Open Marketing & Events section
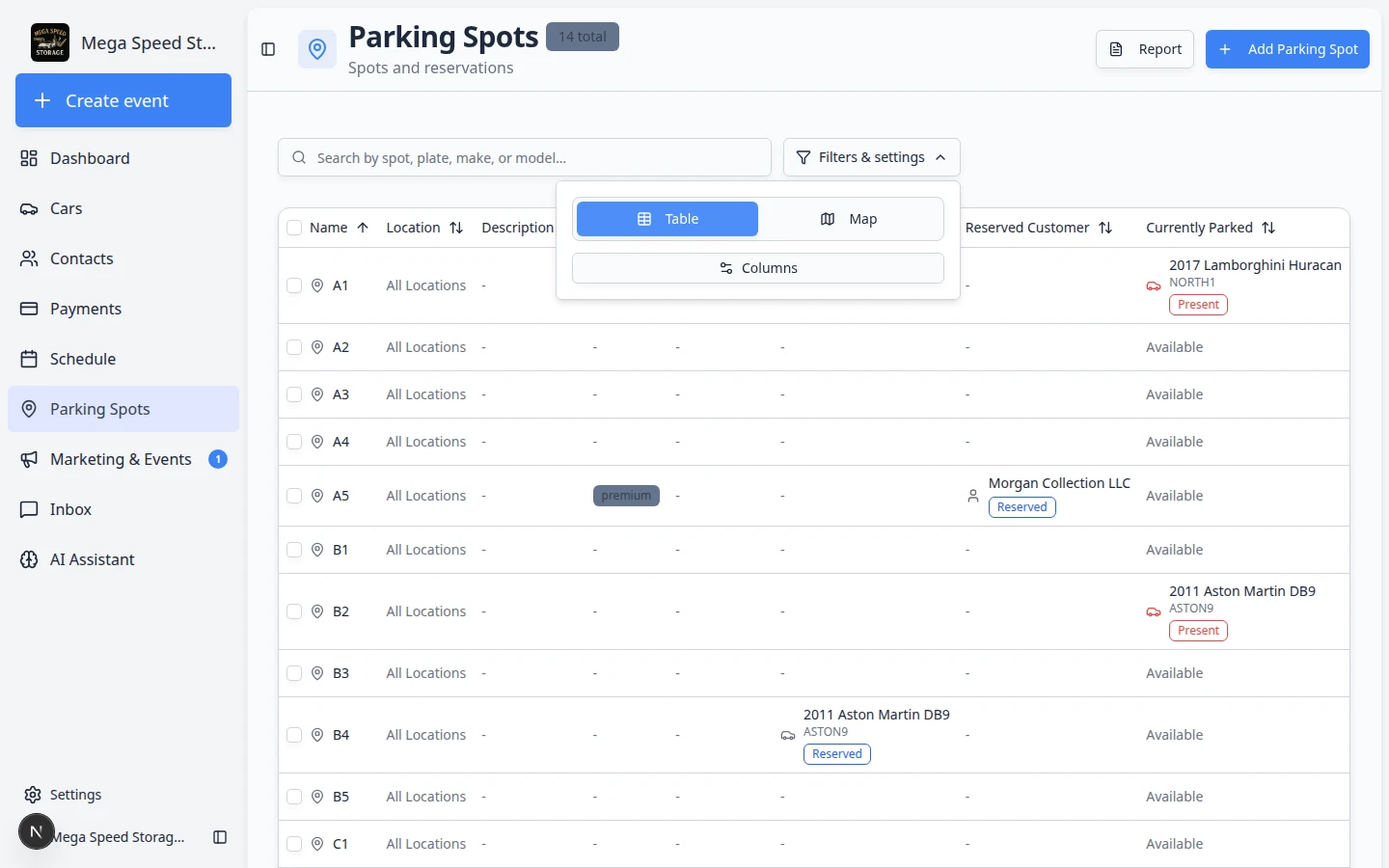The width and height of the screenshot is (1389, 868). tap(123, 459)
